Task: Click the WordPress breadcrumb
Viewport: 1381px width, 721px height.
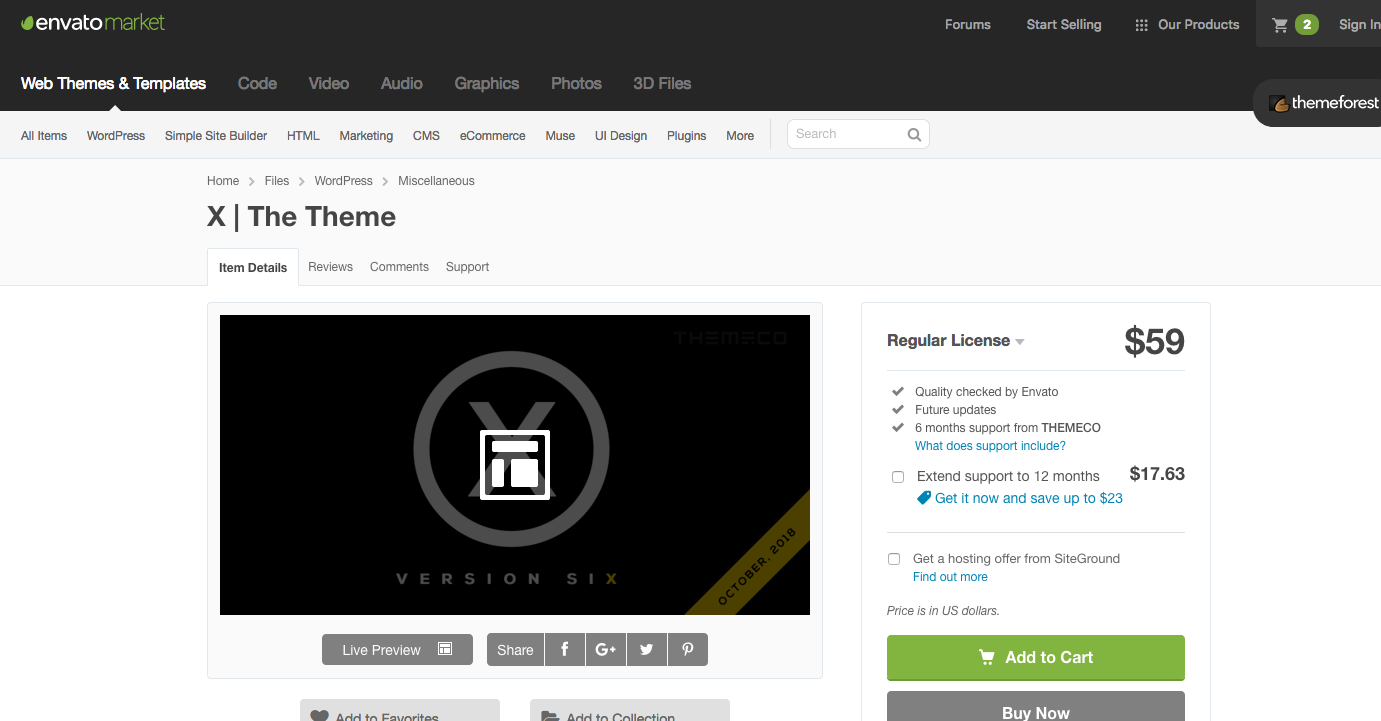Action: point(343,181)
